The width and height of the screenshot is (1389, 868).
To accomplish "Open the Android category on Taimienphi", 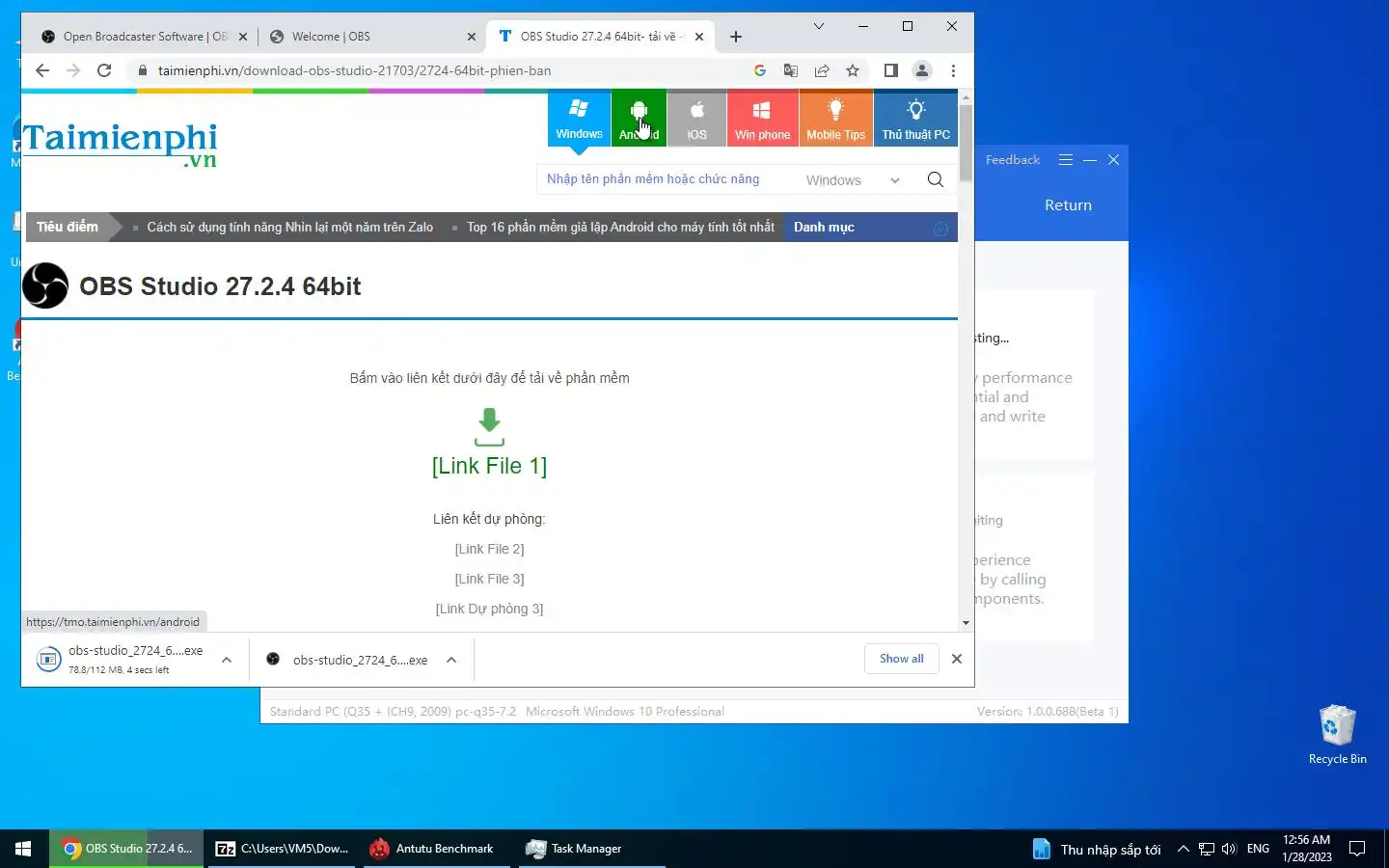I will 639,119.
